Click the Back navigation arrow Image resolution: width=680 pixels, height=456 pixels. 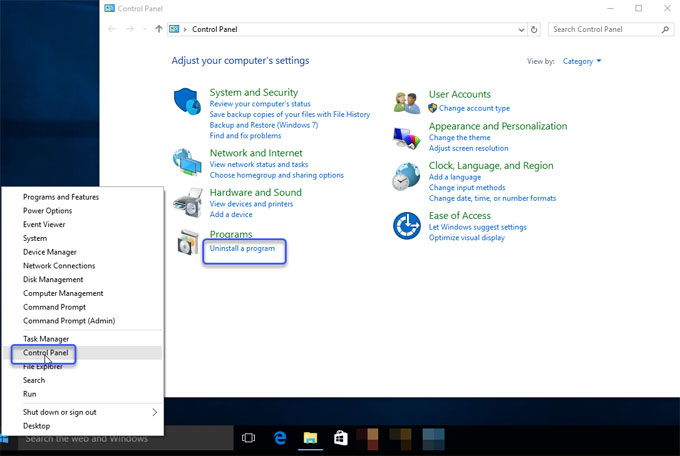tap(112, 29)
